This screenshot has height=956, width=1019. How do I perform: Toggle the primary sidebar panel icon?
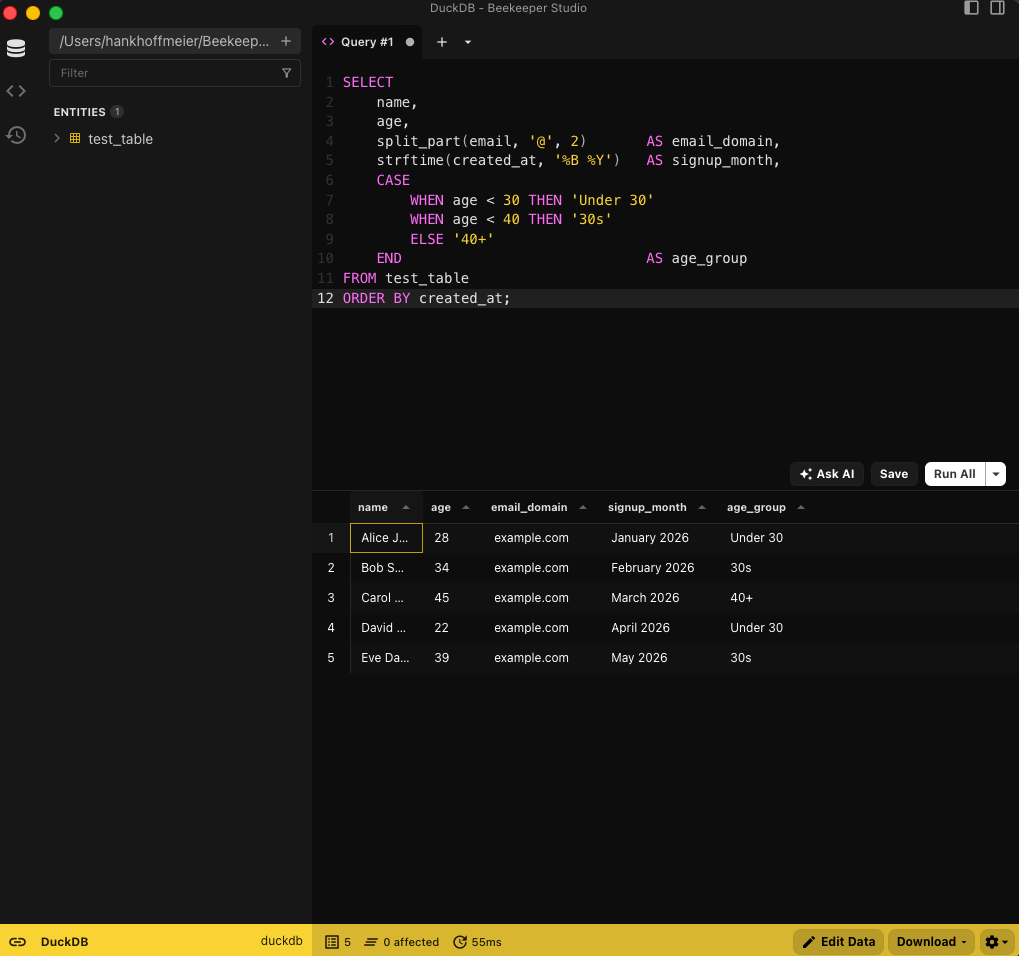[x=971, y=8]
